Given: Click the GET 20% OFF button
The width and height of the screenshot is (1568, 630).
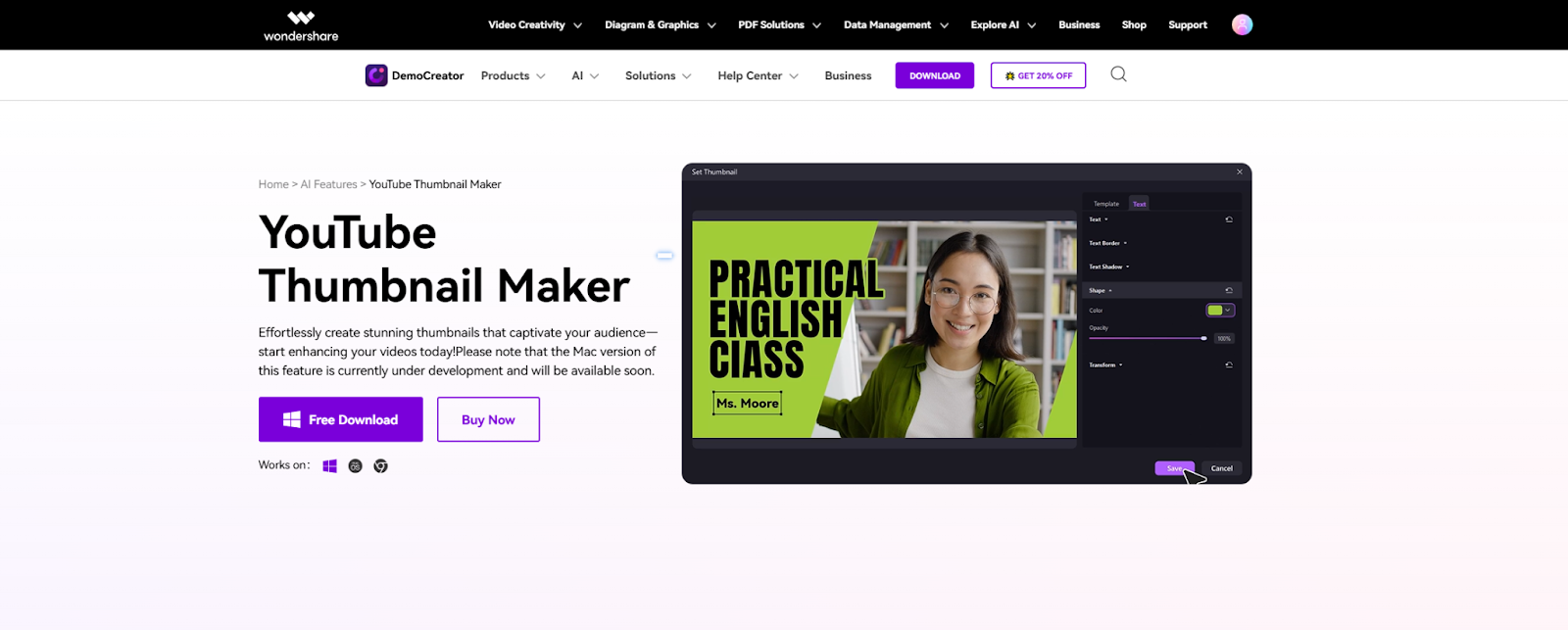Looking at the screenshot, I should tap(1038, 75).
